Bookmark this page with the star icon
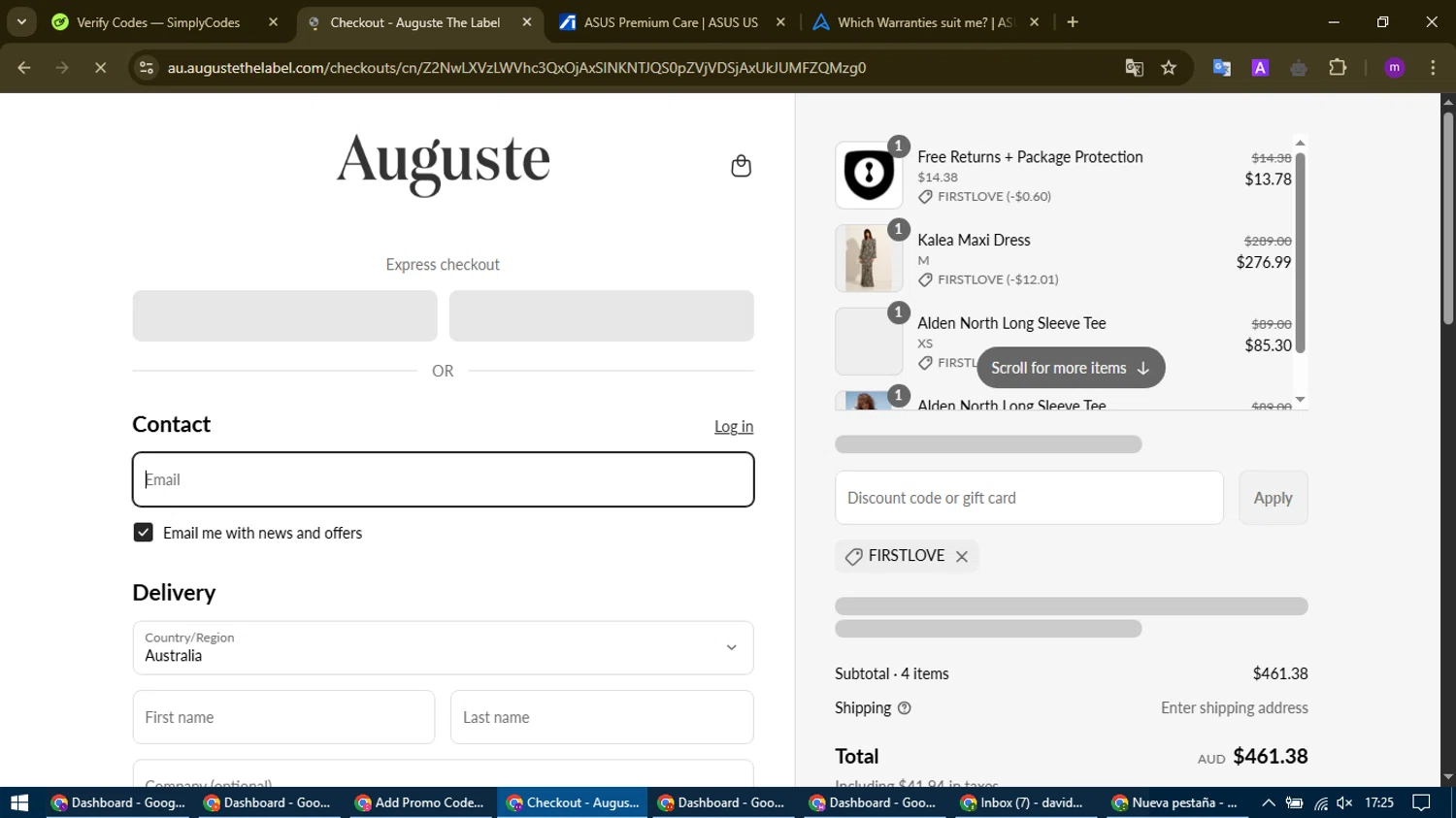Image resolution: width=1456 pixels, height=818 pixels. tap(1169, 68)
